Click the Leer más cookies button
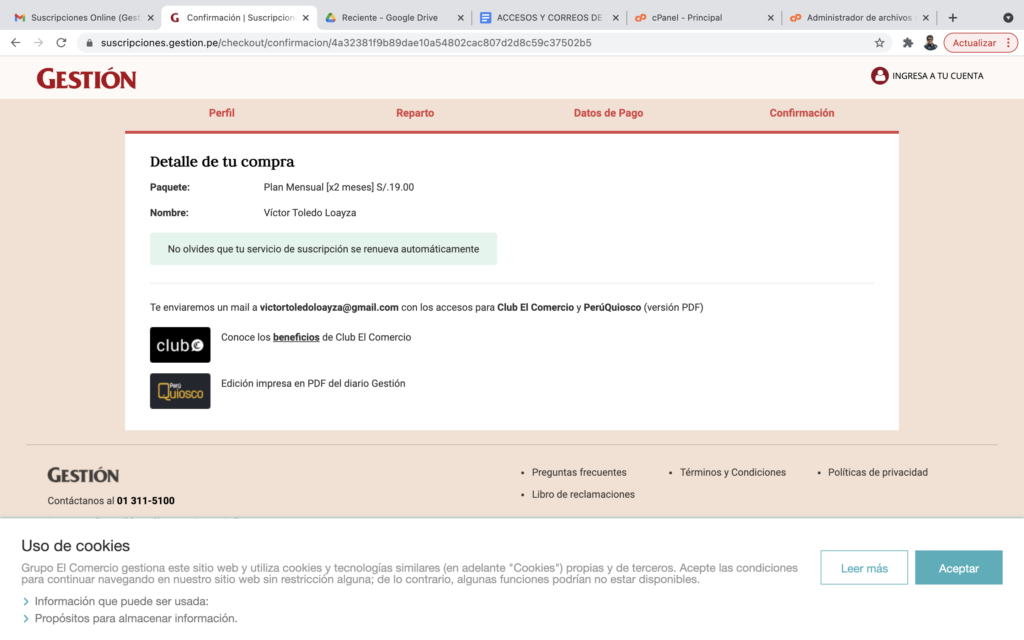The height and width of the screenshot is (640, 1024). [x=864, y=568]
